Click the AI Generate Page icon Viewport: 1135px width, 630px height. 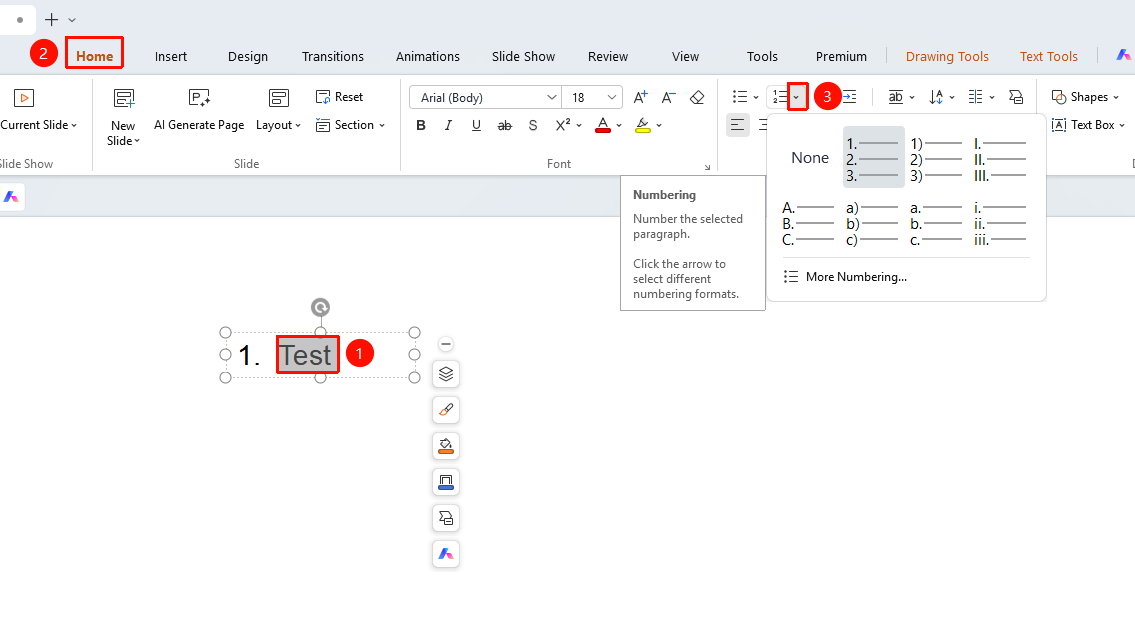[x=199, y=98]
